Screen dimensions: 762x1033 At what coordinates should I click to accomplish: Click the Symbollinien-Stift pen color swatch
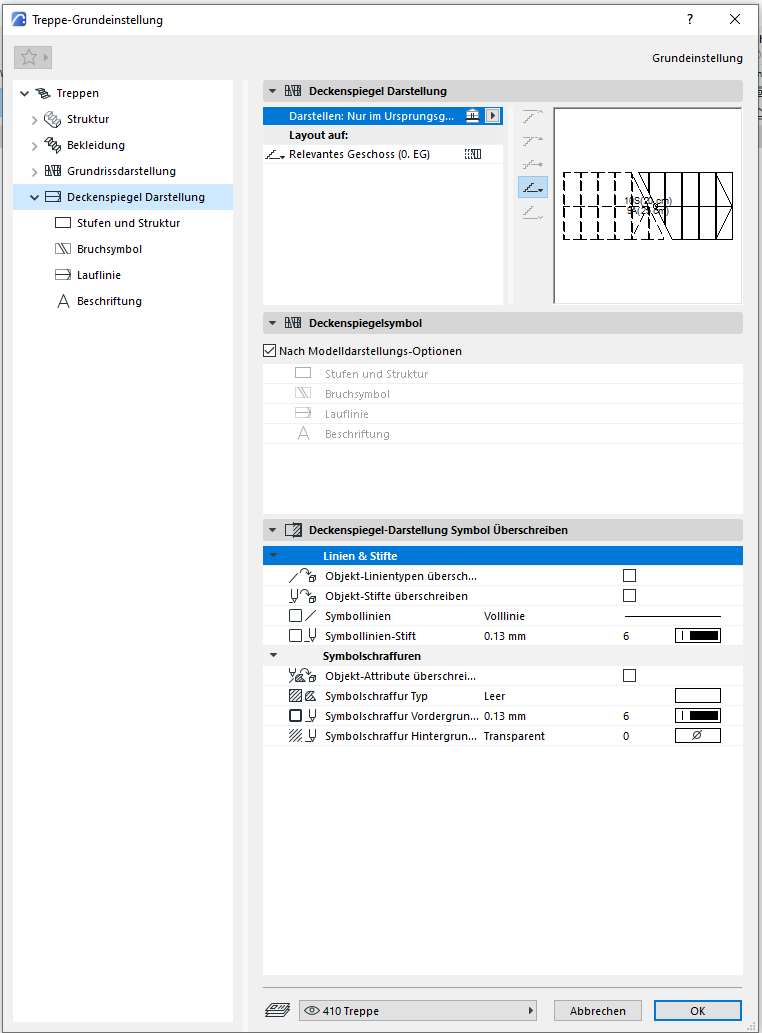(x=697, y=636)
